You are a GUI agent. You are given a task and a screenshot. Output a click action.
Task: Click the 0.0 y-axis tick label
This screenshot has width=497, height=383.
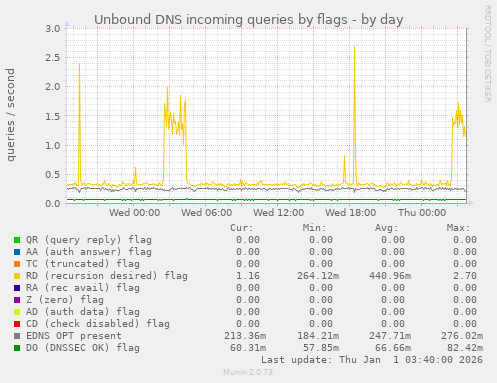coord(53,204)
